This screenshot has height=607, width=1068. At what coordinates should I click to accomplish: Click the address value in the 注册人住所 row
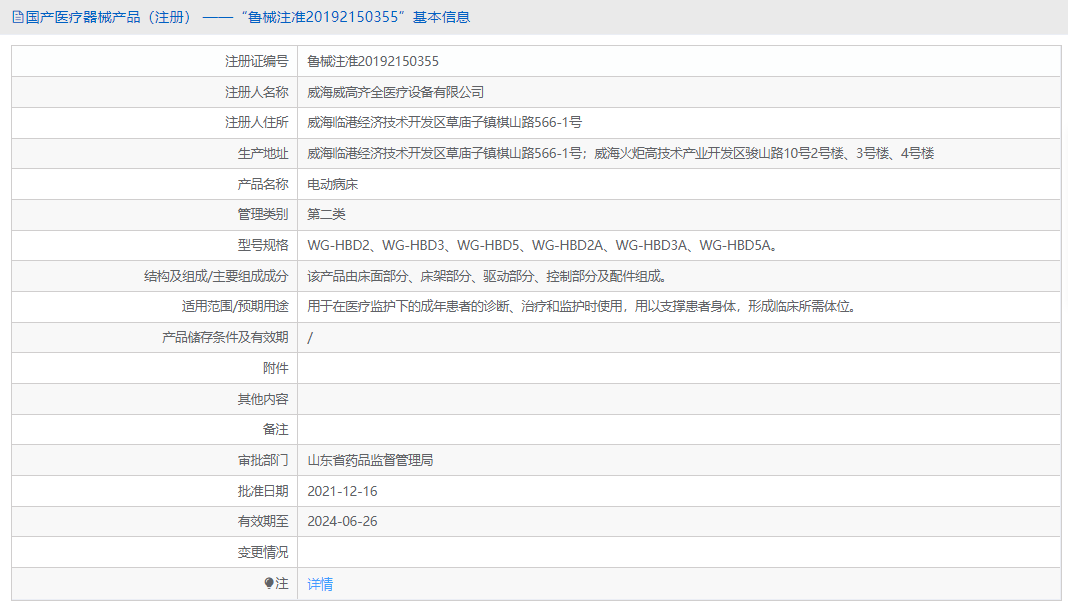445,123
